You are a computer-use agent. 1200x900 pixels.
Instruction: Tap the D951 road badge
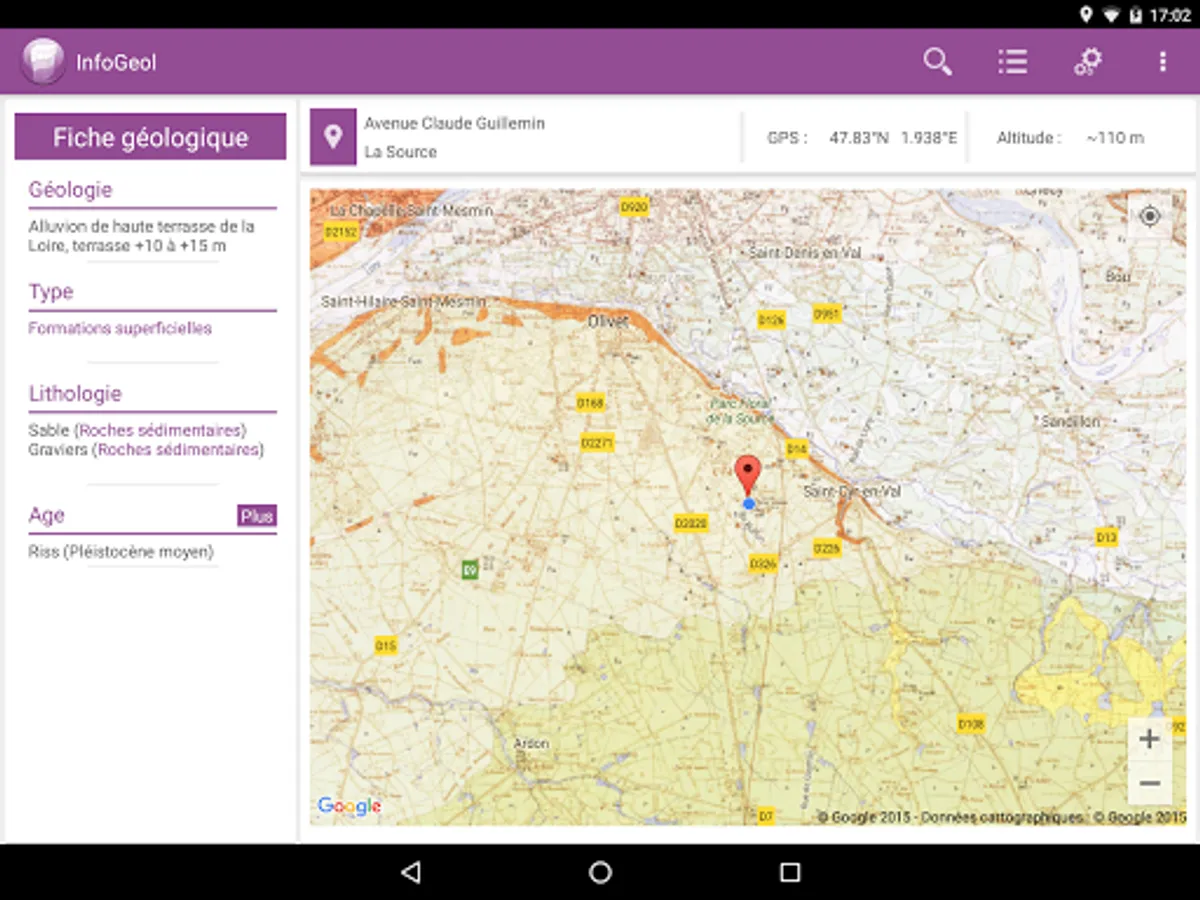pyautogui.click(x=826, y=313)
